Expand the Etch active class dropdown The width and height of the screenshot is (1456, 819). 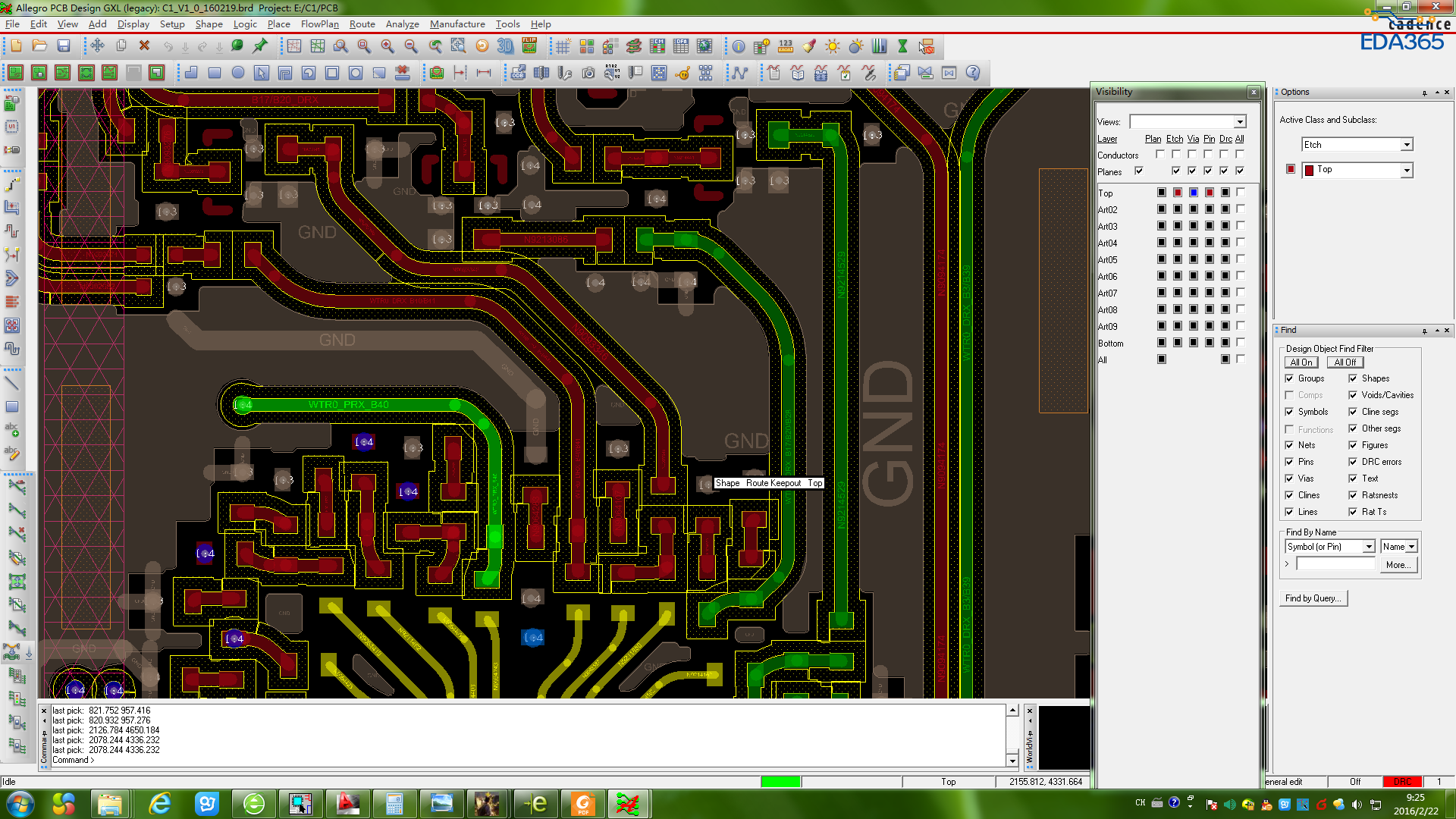[x=1407, y=145]
